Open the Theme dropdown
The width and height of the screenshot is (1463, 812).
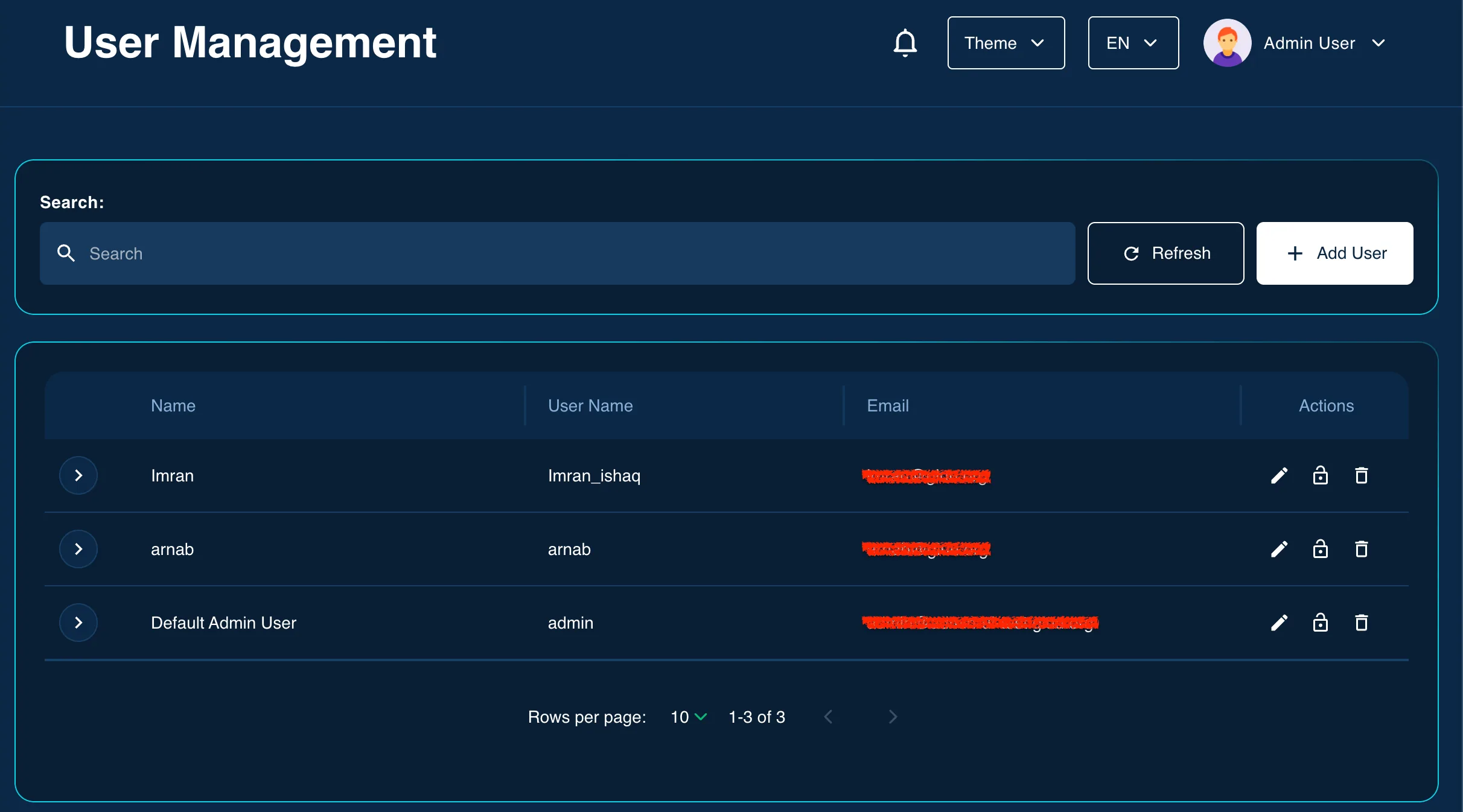click(1006, 43)
